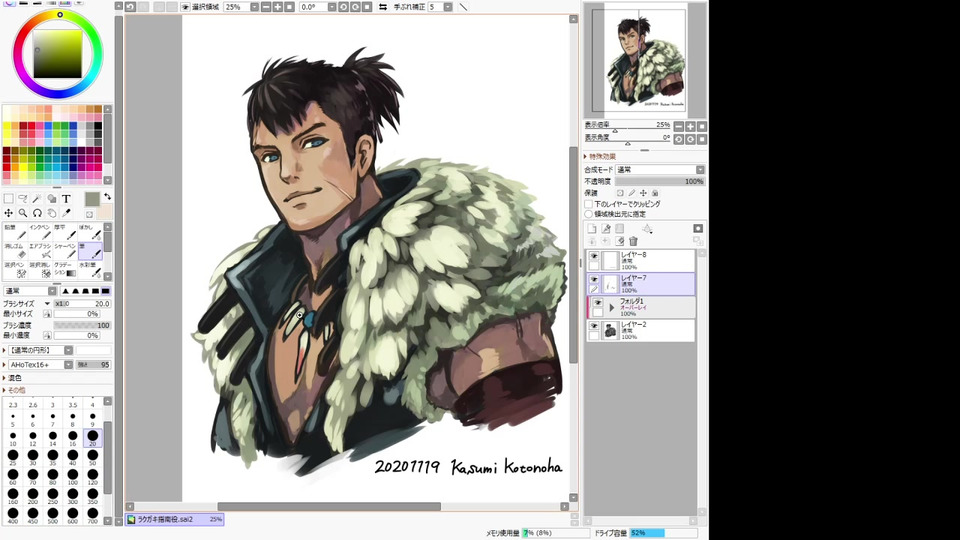Screen dimensions: 960x540
Task: Hide レイヤー8 using its eye icon
Action: point(594,257)
